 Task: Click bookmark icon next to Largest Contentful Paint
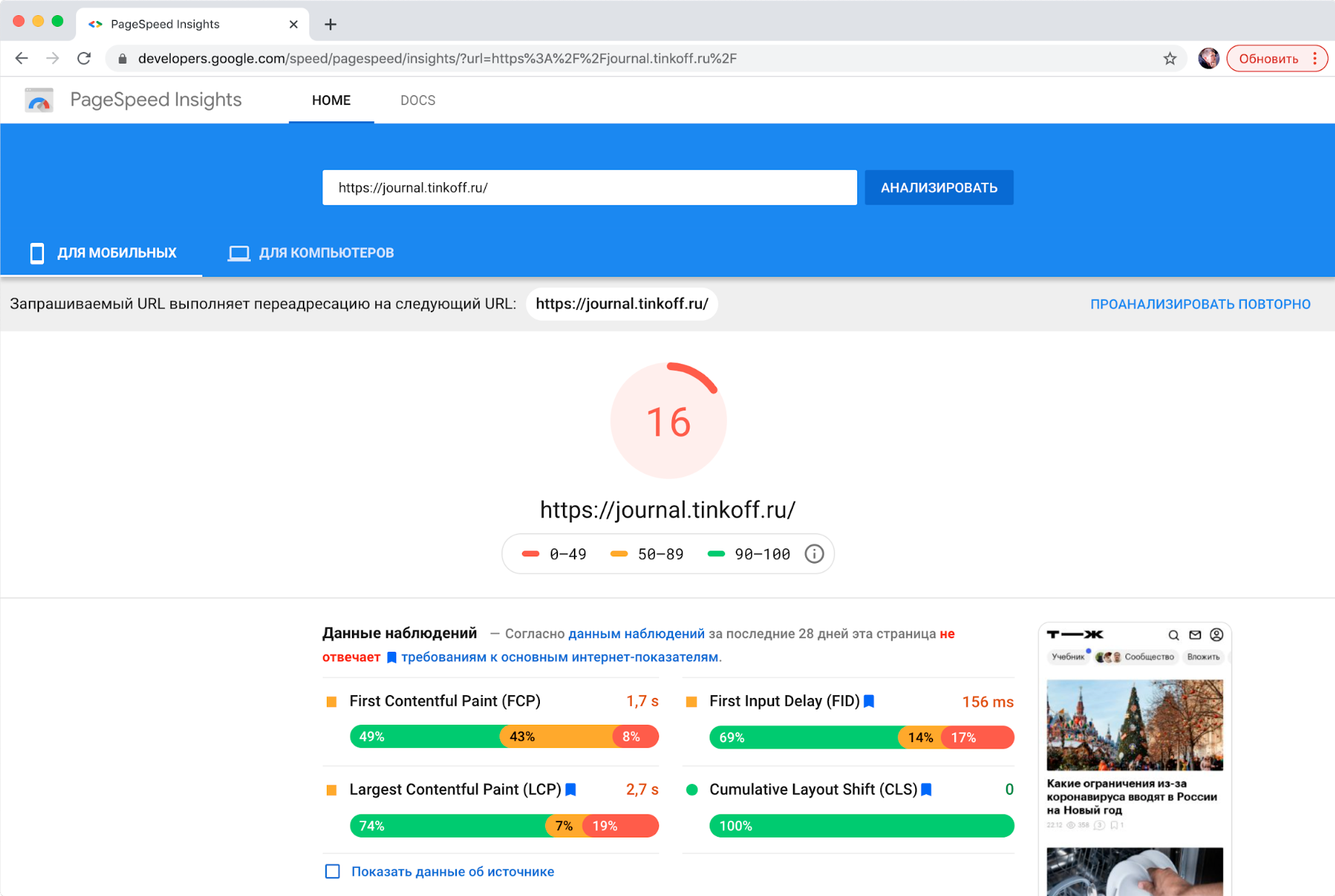(x=570, y=789)
